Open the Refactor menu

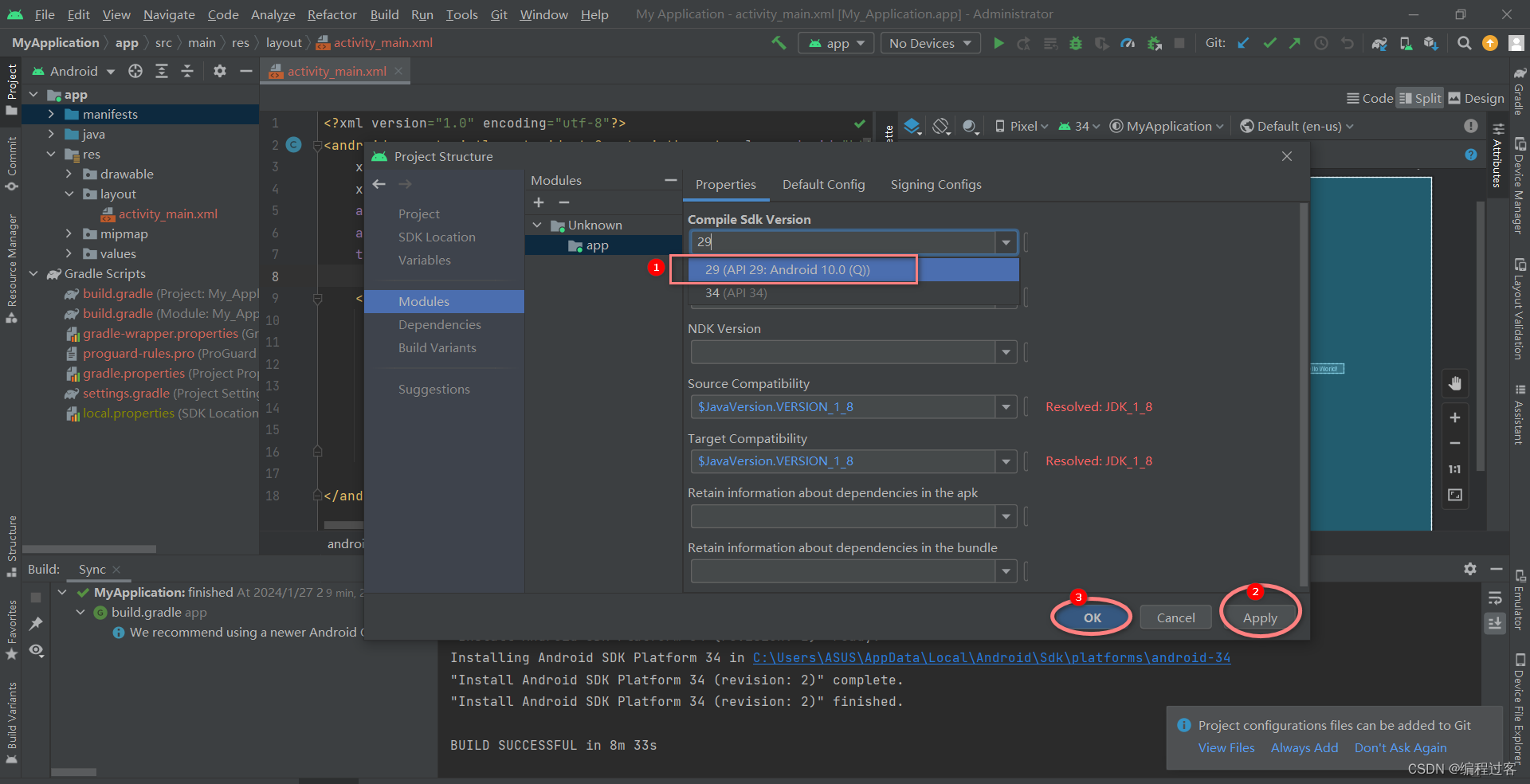pos(331,14)
